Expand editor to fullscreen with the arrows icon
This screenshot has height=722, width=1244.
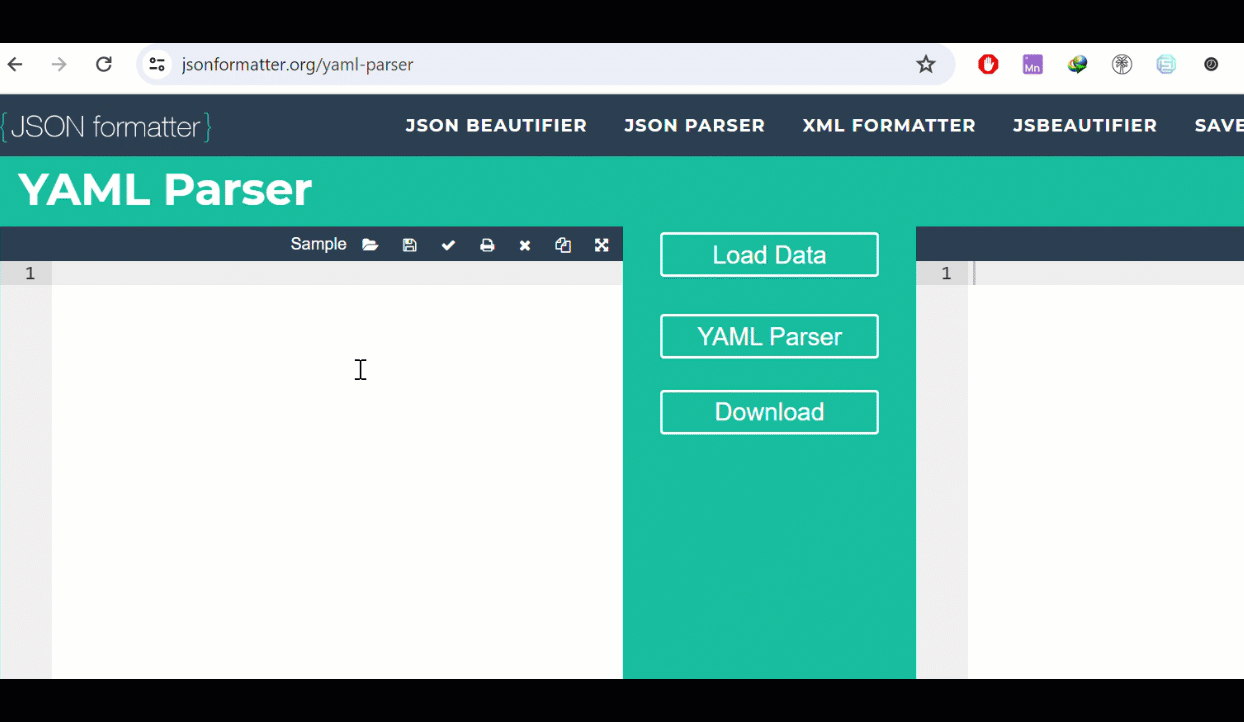tap(601, 244)
